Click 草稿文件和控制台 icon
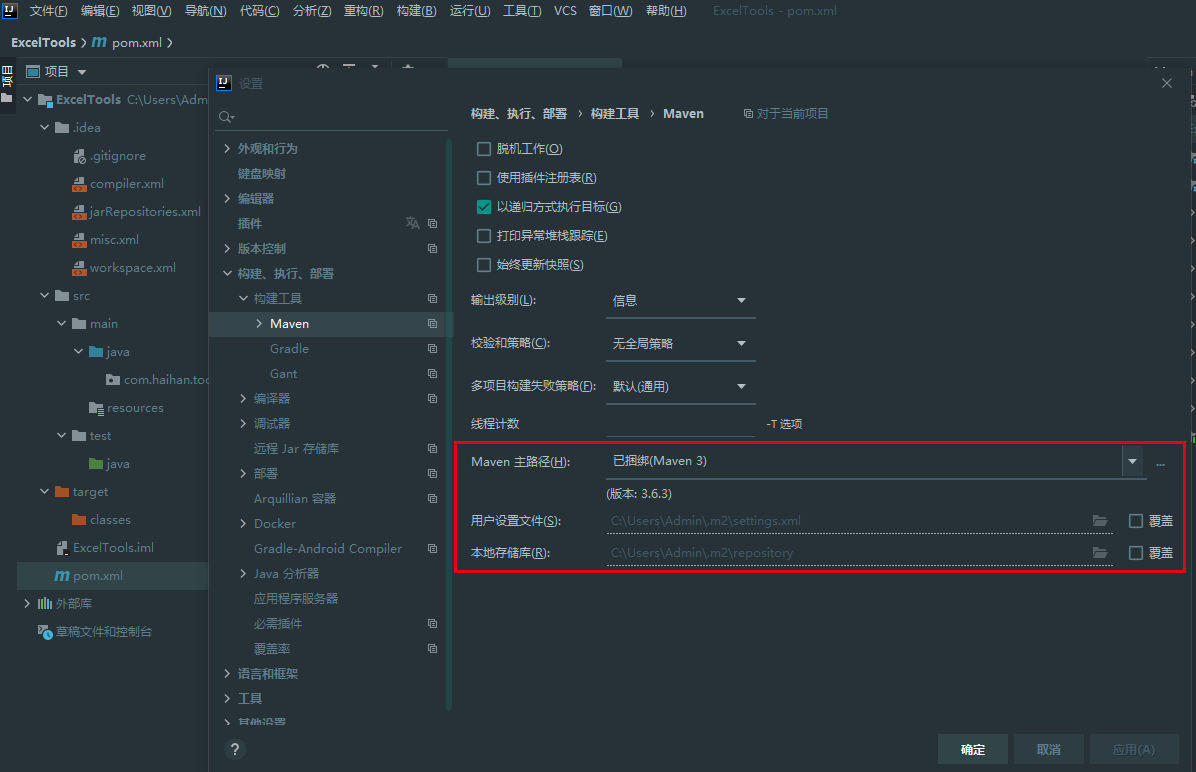This screenshot has height=772, width=1196. (45, 632)
